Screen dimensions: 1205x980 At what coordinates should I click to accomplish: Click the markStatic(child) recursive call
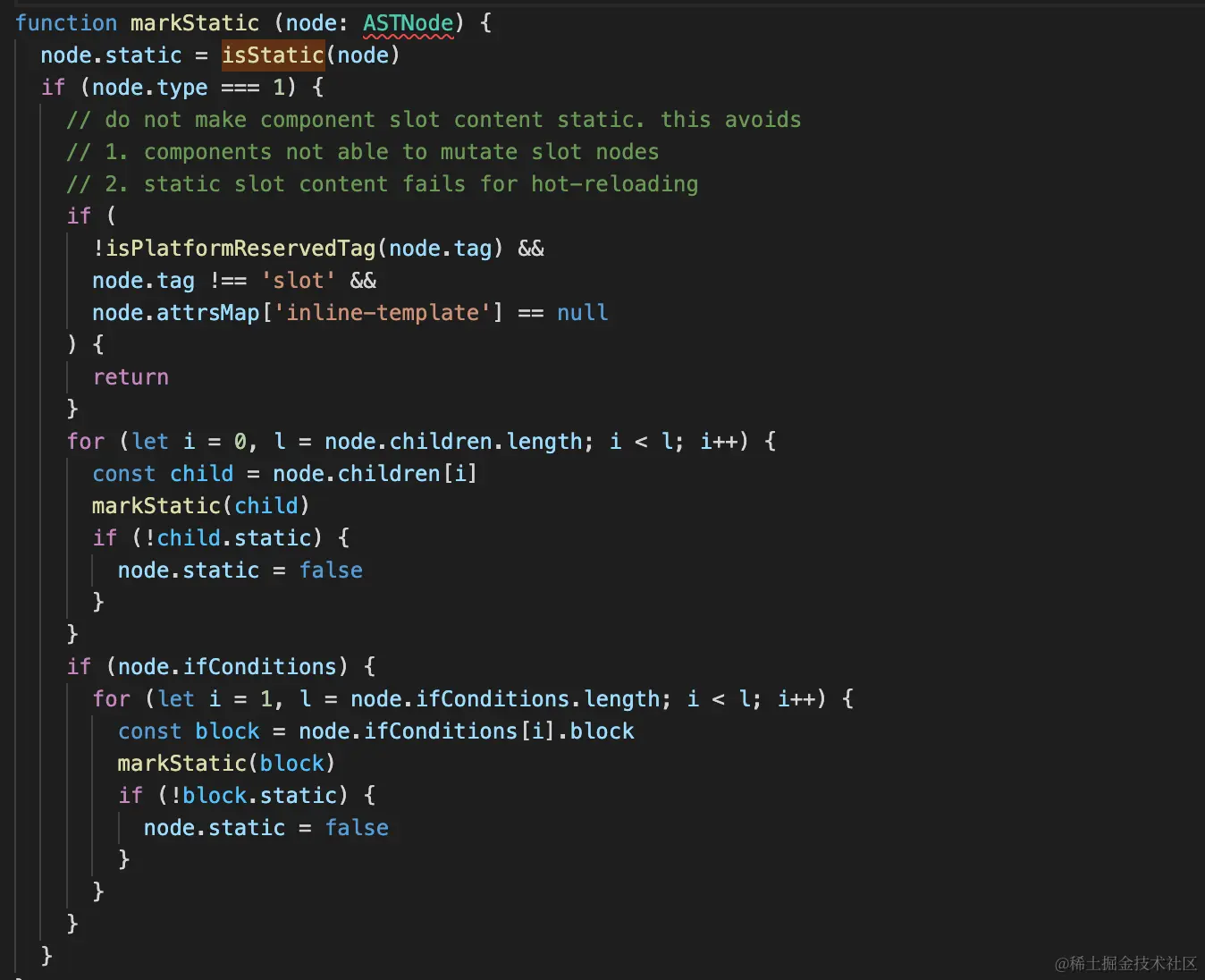pos(201,505)
